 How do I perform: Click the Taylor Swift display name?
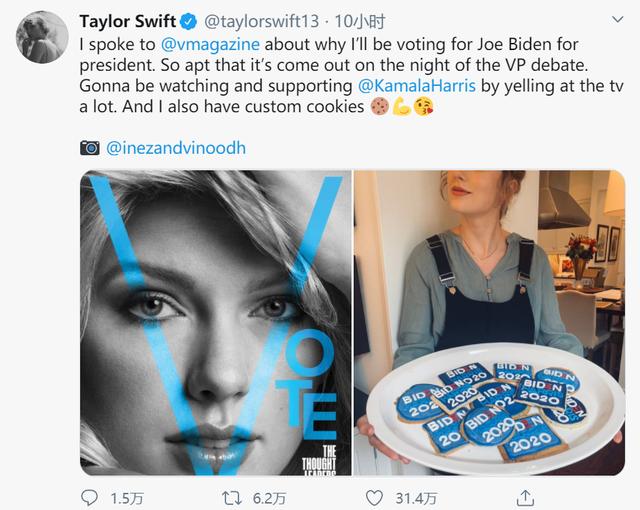coord(128,21)
